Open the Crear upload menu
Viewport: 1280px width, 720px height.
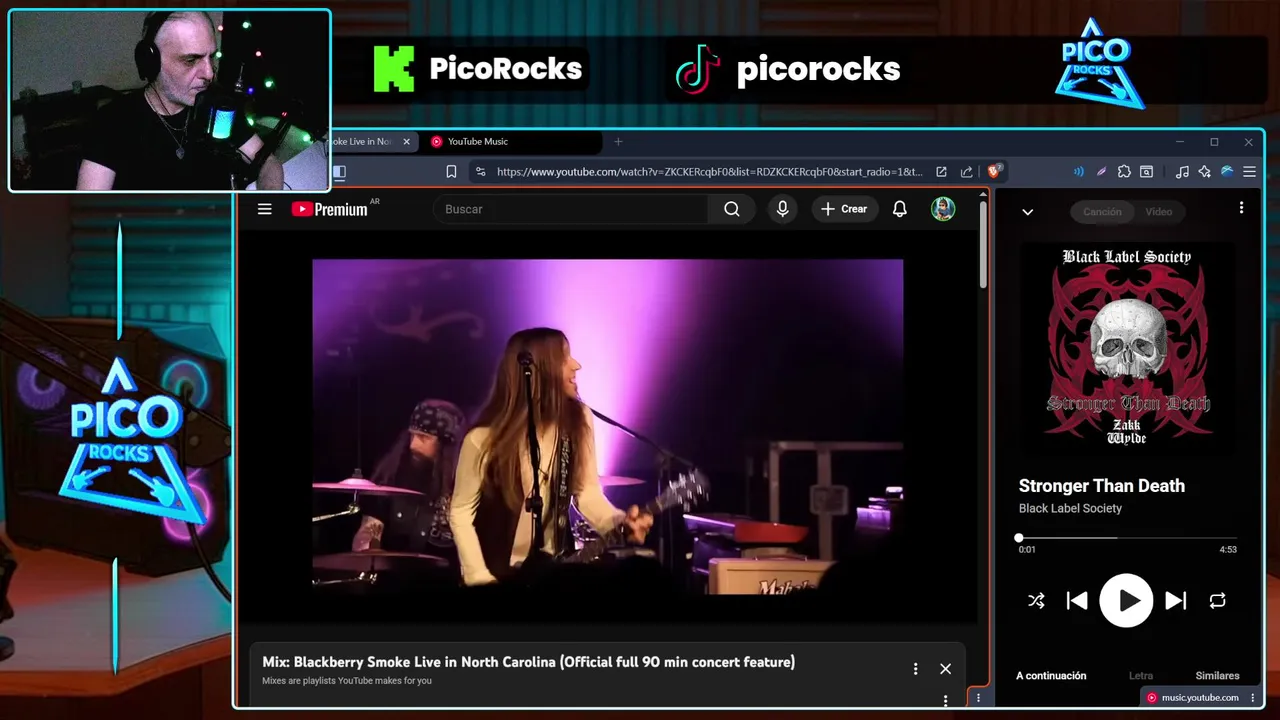point(845,209)
